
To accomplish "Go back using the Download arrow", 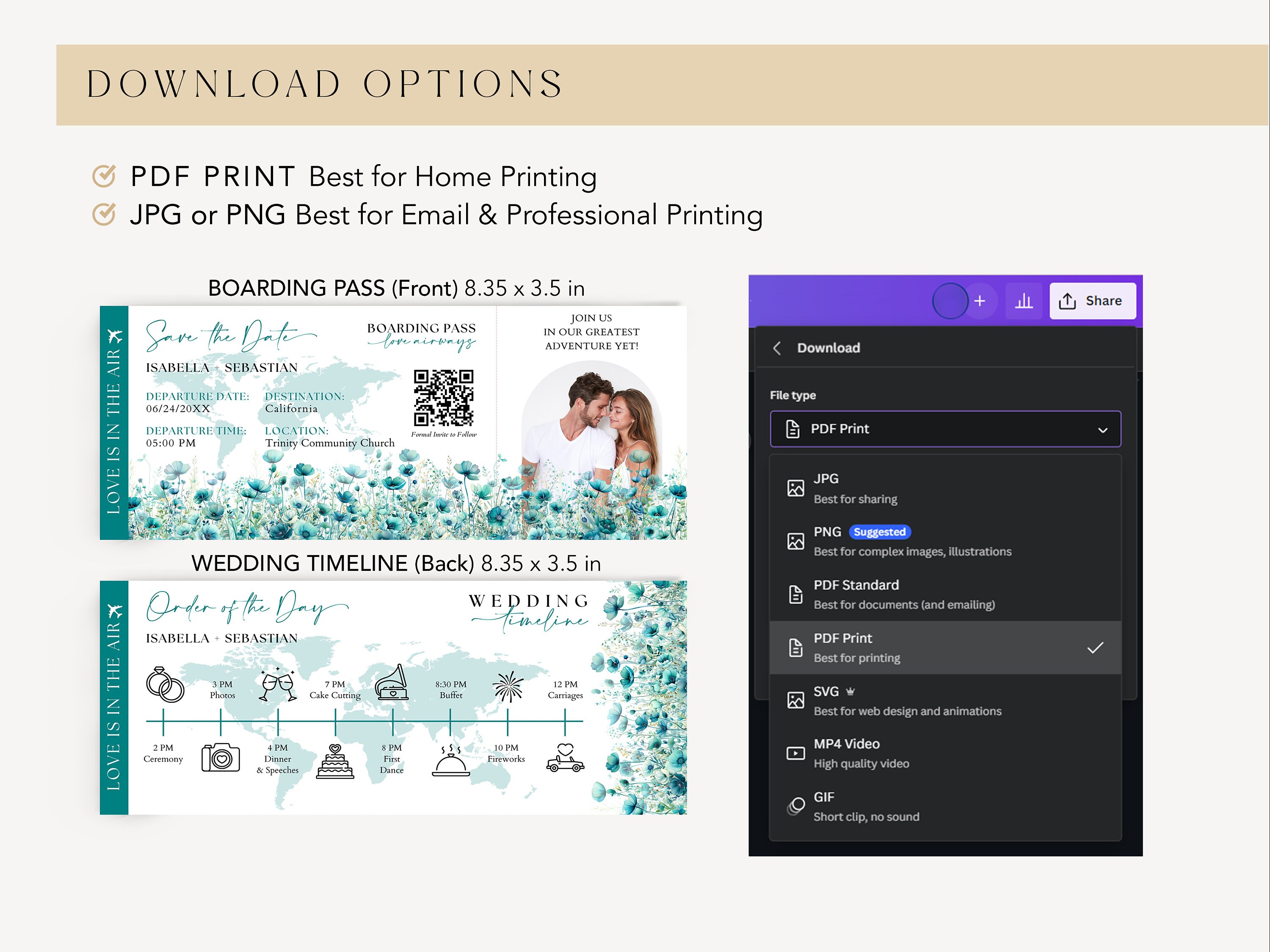I will click(777, 348).
